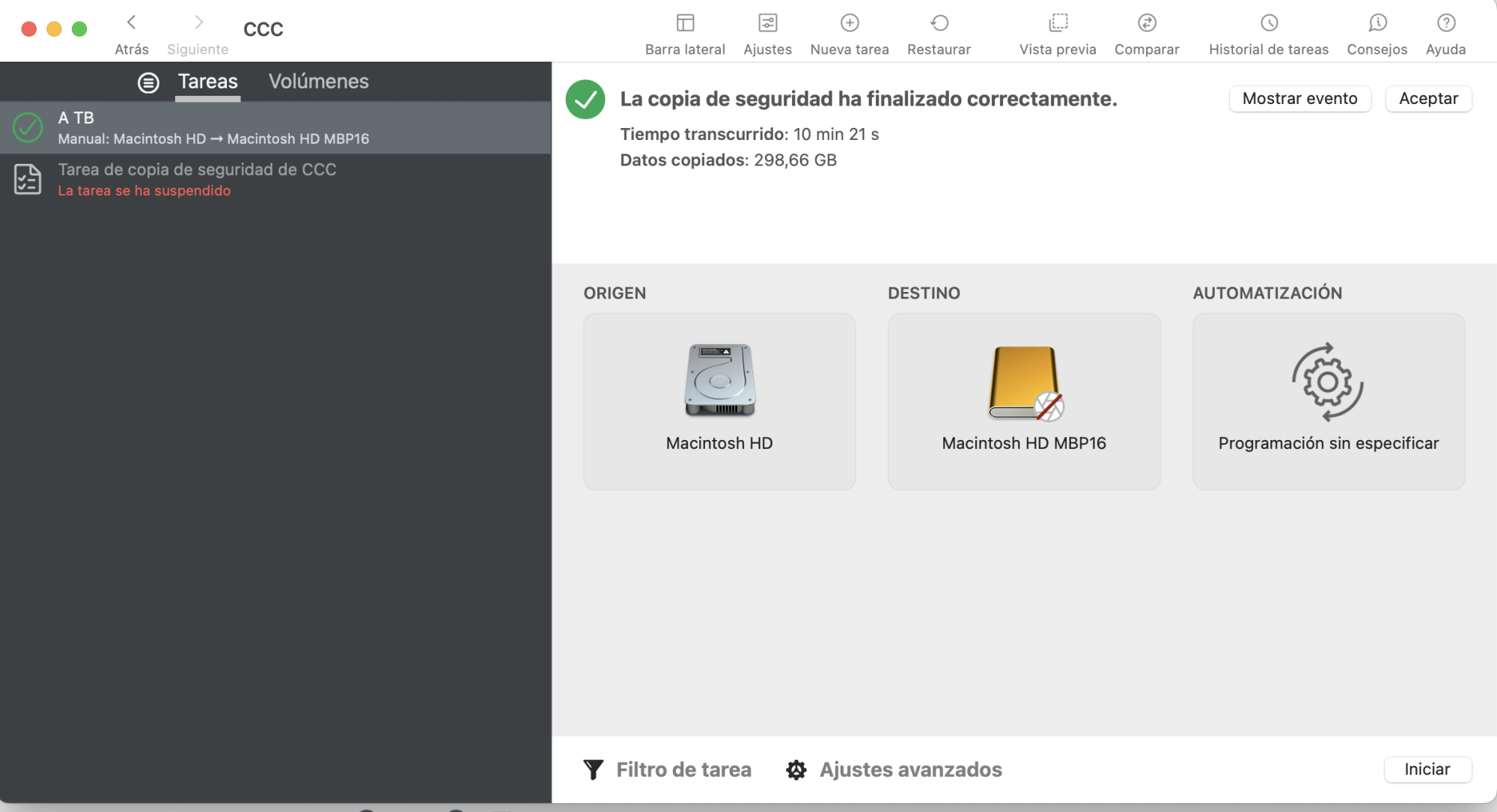The width and height of the screenshot is (1497, 812).
Task: Create a Nueva tarea with plus icon
Action: (850, 23)
